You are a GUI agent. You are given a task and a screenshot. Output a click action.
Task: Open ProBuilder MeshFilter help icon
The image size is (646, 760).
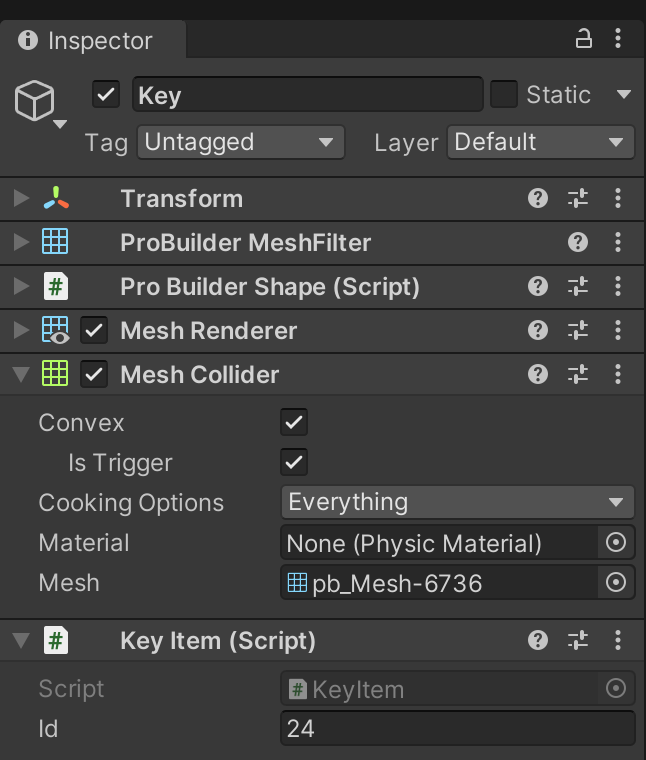tap(578, 242)
